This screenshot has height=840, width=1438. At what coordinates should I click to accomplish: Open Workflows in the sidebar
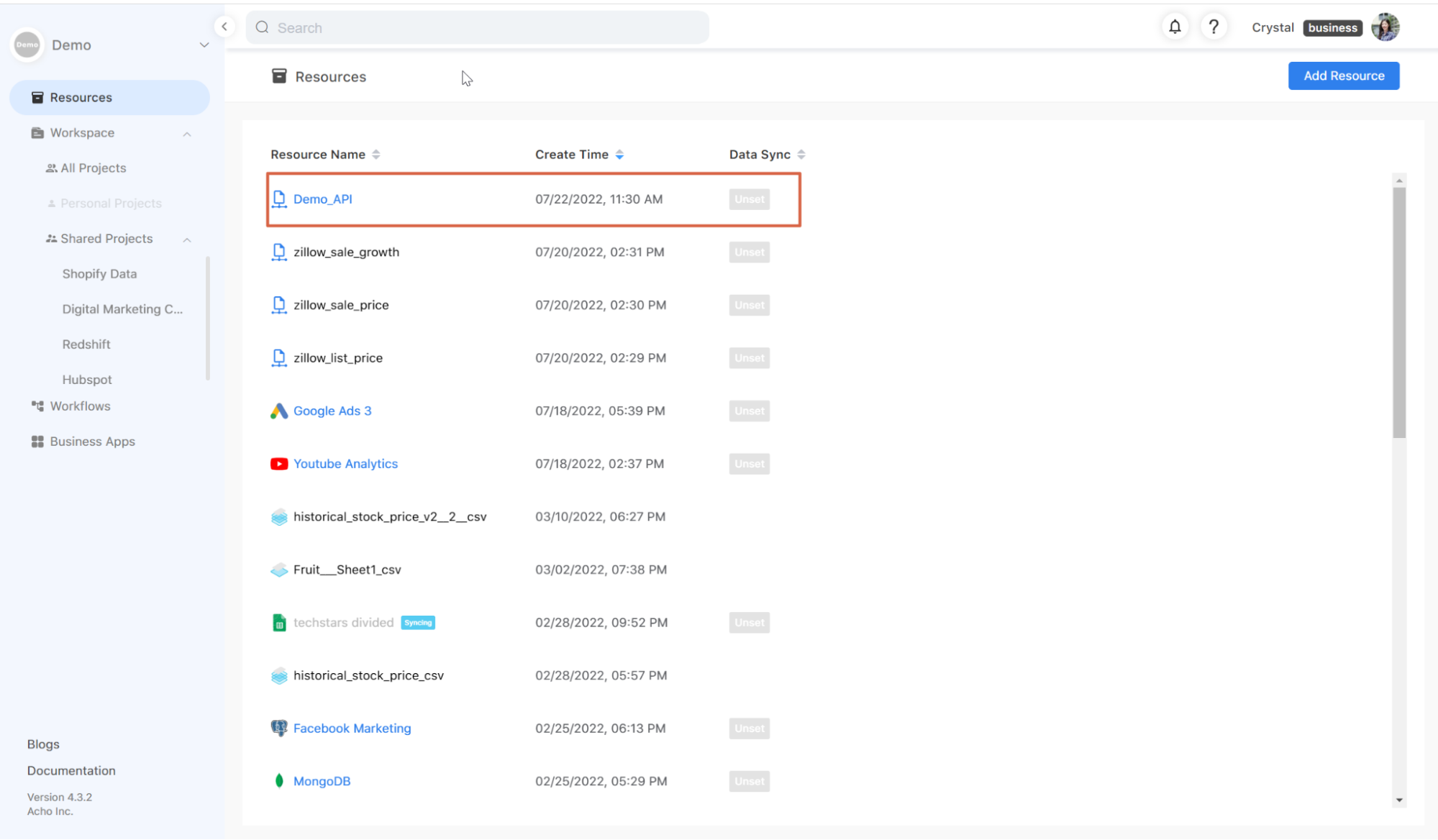point(80,406)
